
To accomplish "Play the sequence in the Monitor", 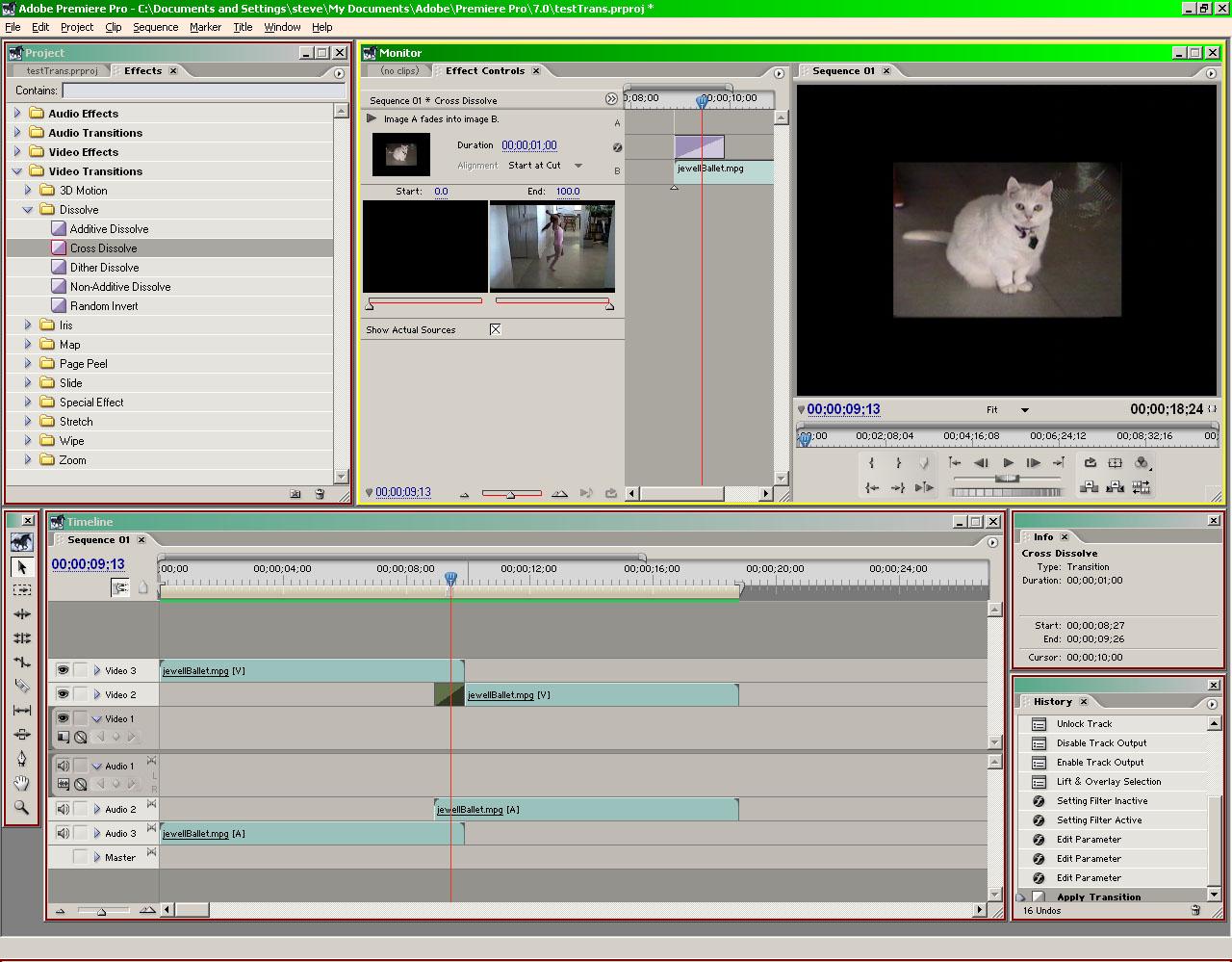I will [x=1008, y=463].
